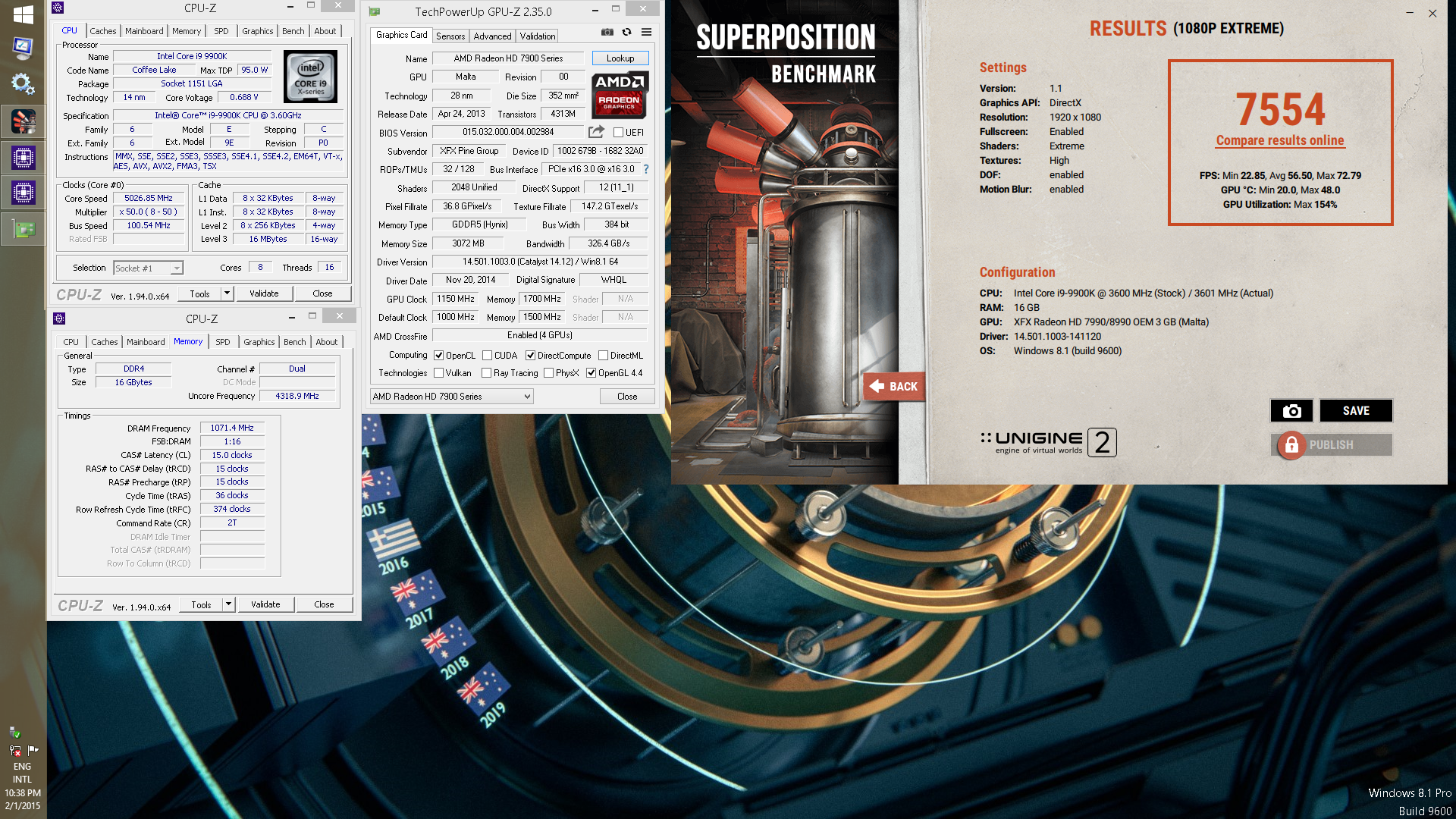Open the Socket #1 selection dropdown
Viewport: 1456px width, 819px height.
(x=148, y=268)
